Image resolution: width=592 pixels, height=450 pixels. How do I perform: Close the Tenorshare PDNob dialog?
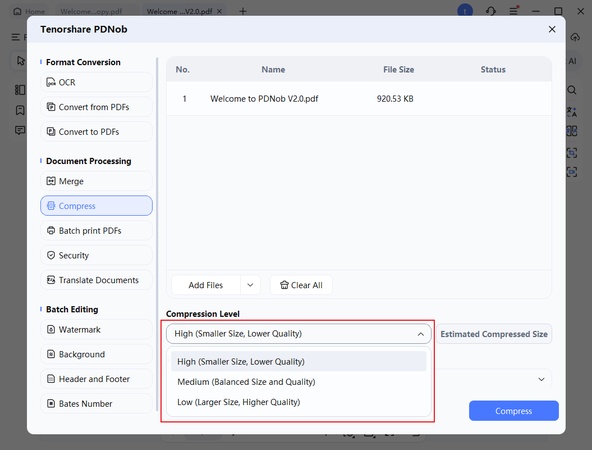(552, 29)
